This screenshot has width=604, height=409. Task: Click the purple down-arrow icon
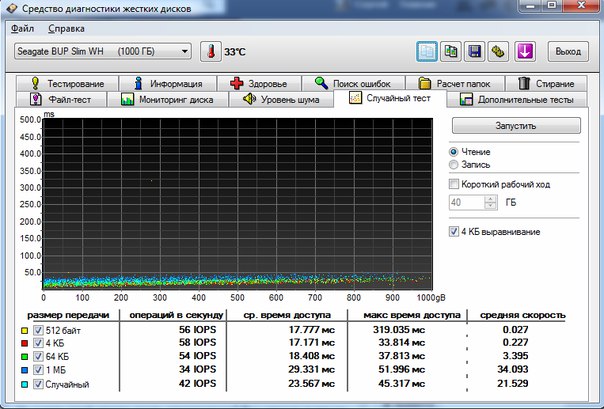(525, 51)
